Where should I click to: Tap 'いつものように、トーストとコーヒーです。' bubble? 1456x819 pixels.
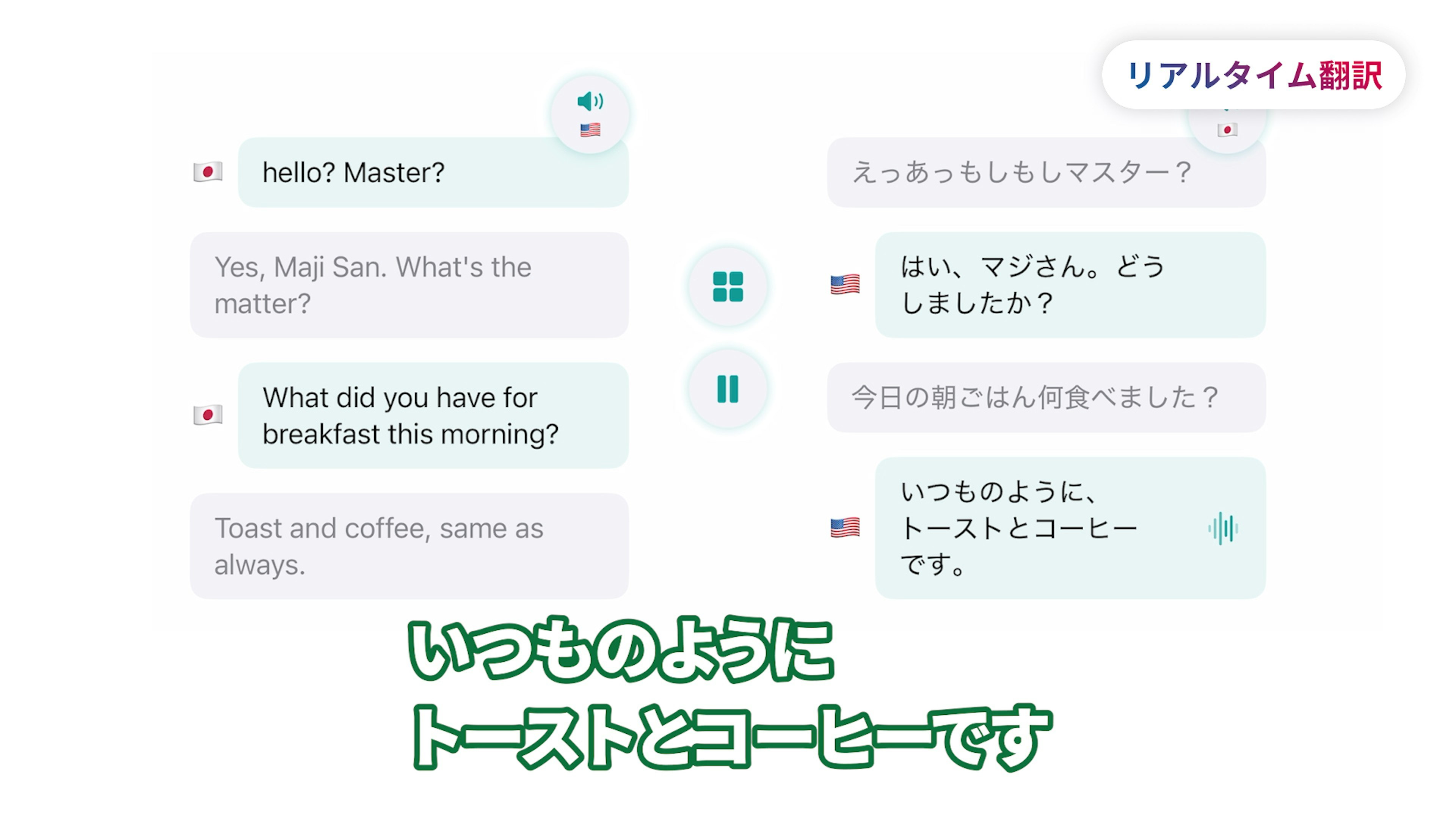point(1070,528)
